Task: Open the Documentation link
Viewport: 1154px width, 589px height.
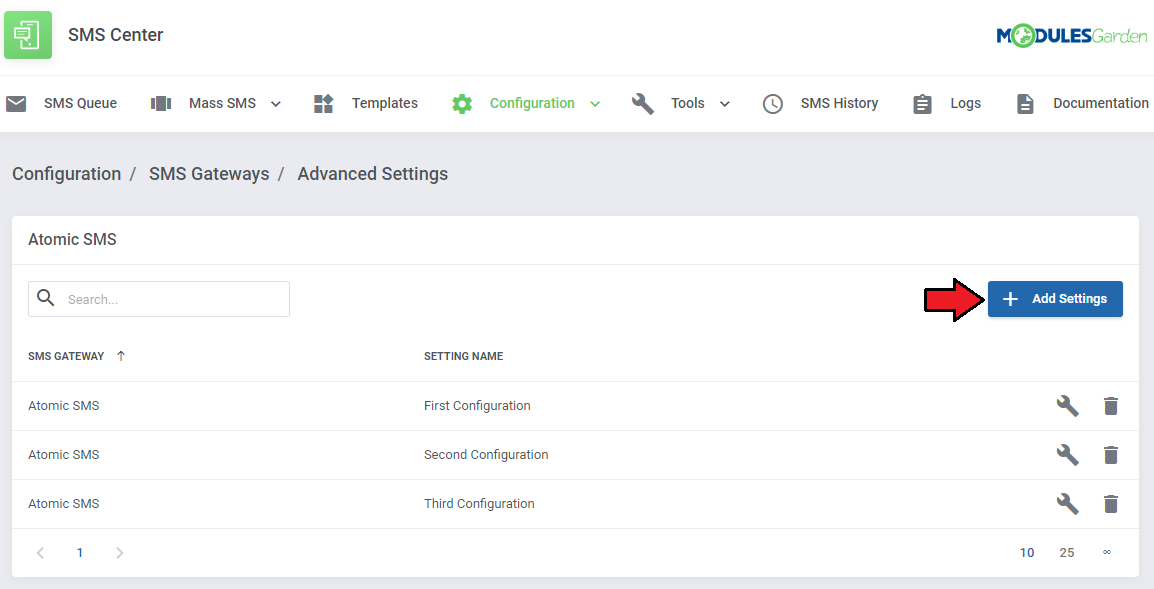Action: 1101,103
